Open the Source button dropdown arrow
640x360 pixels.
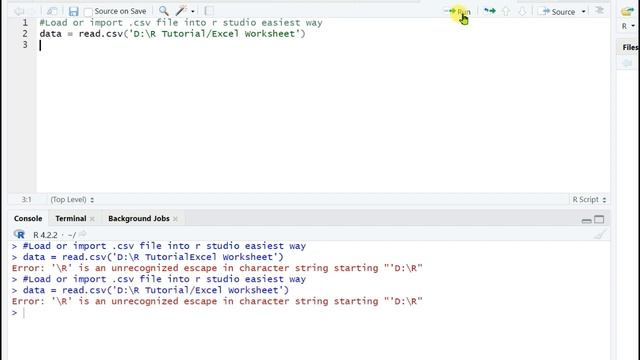tap(583, 12)
